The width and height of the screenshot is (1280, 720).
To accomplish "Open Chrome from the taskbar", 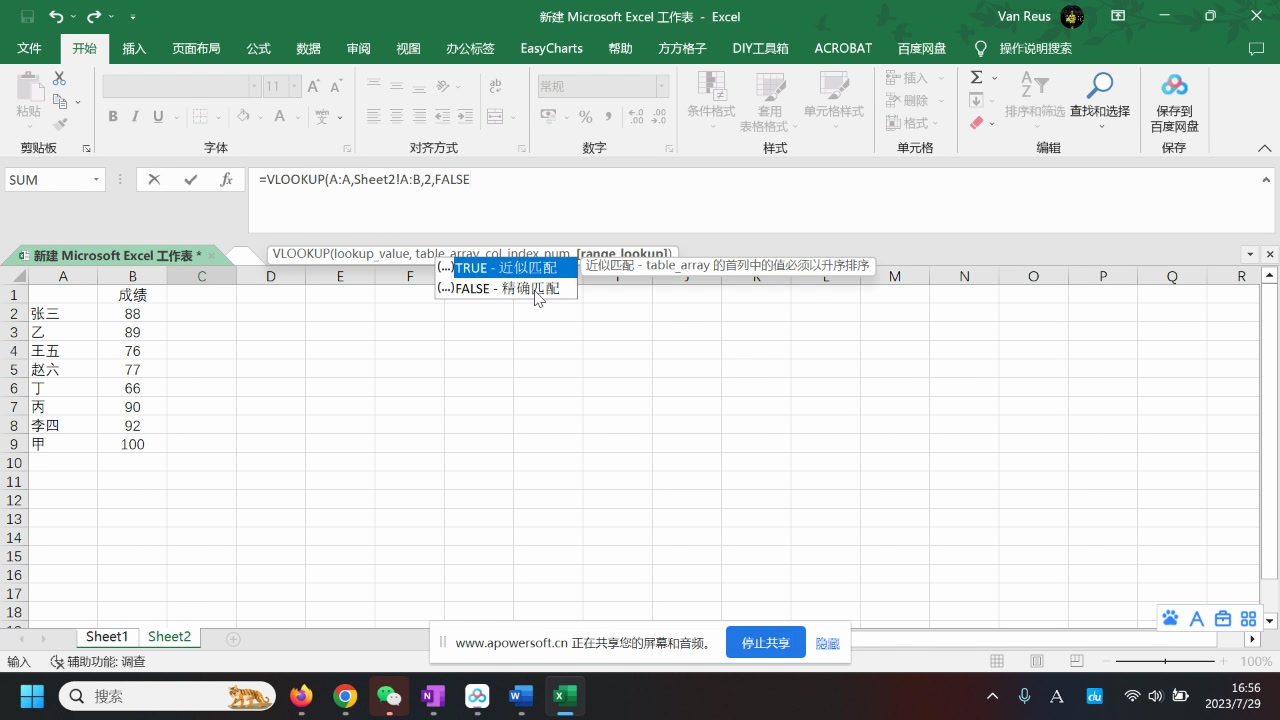I will click(345, 696).
